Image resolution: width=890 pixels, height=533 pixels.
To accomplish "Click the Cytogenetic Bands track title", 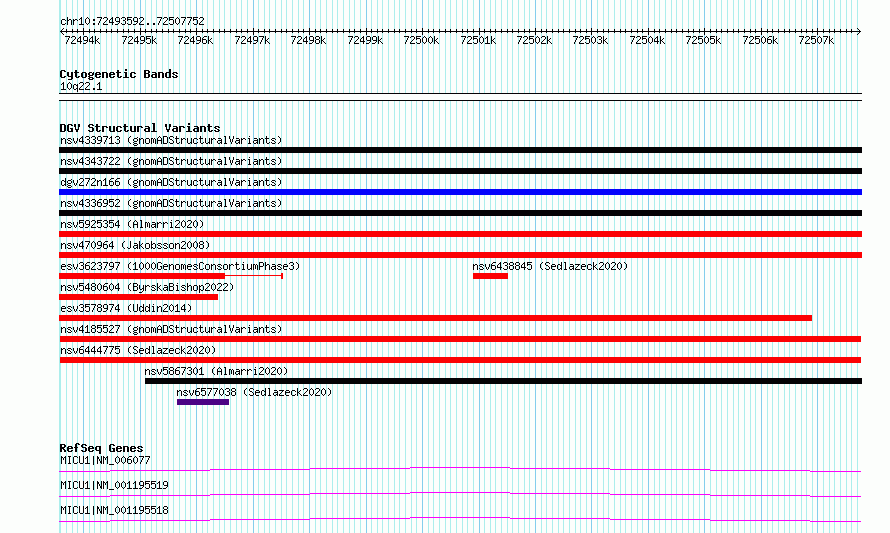I will coord(119,74).
